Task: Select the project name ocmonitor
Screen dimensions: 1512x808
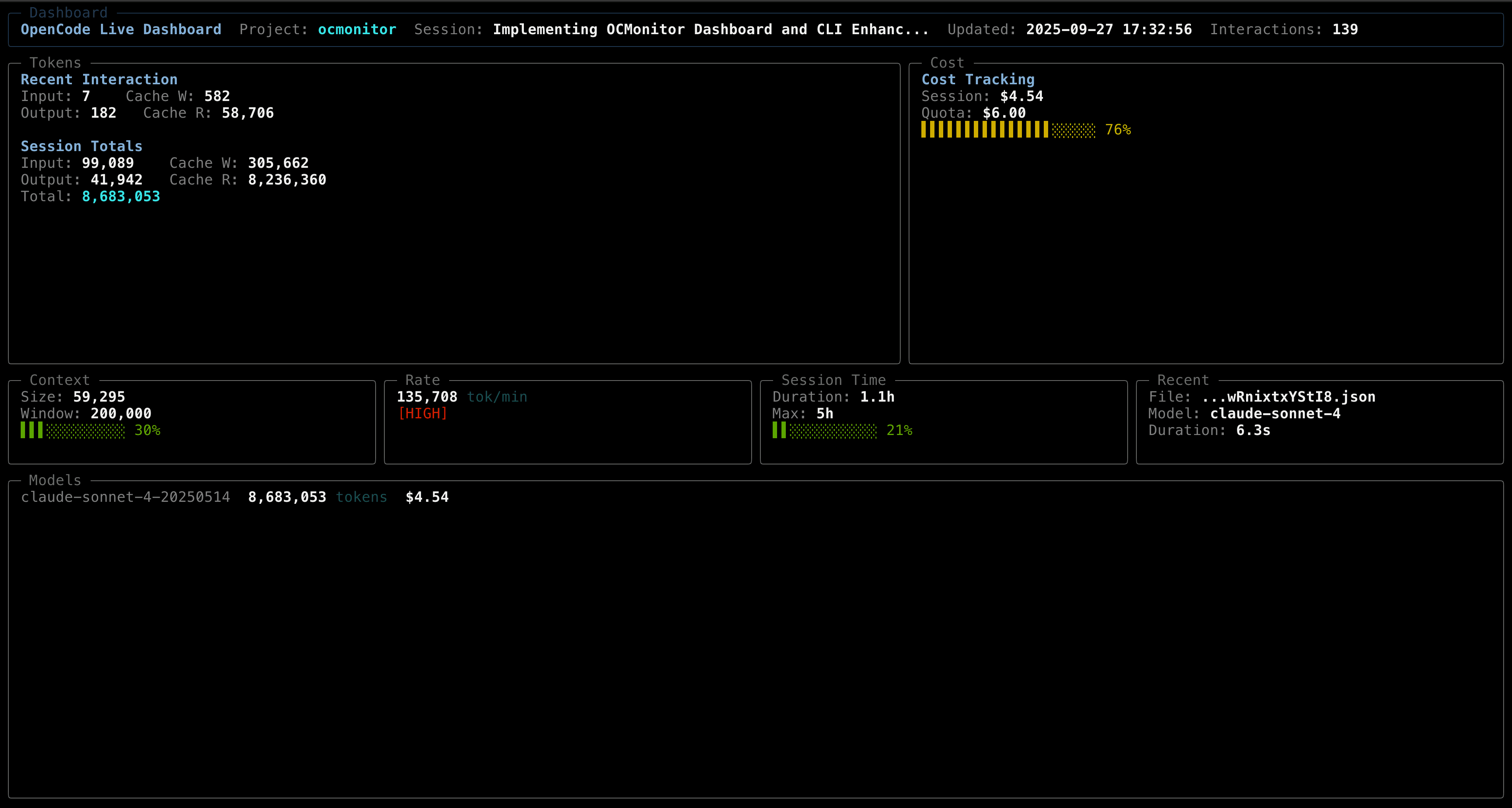Action: pos(356,29)
